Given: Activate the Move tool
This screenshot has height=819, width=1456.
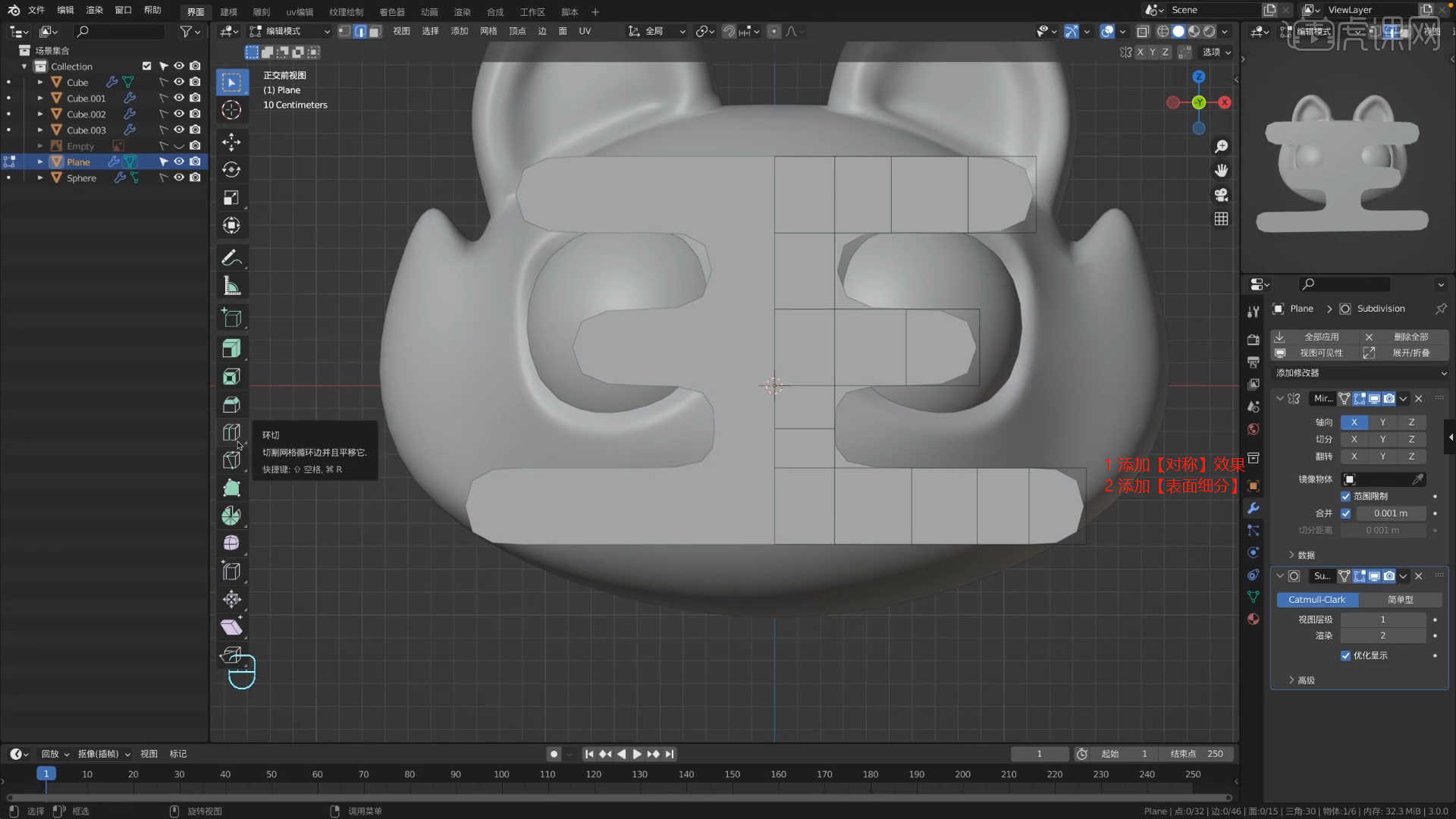Looking at the screenshot, I should coord(231,142).
